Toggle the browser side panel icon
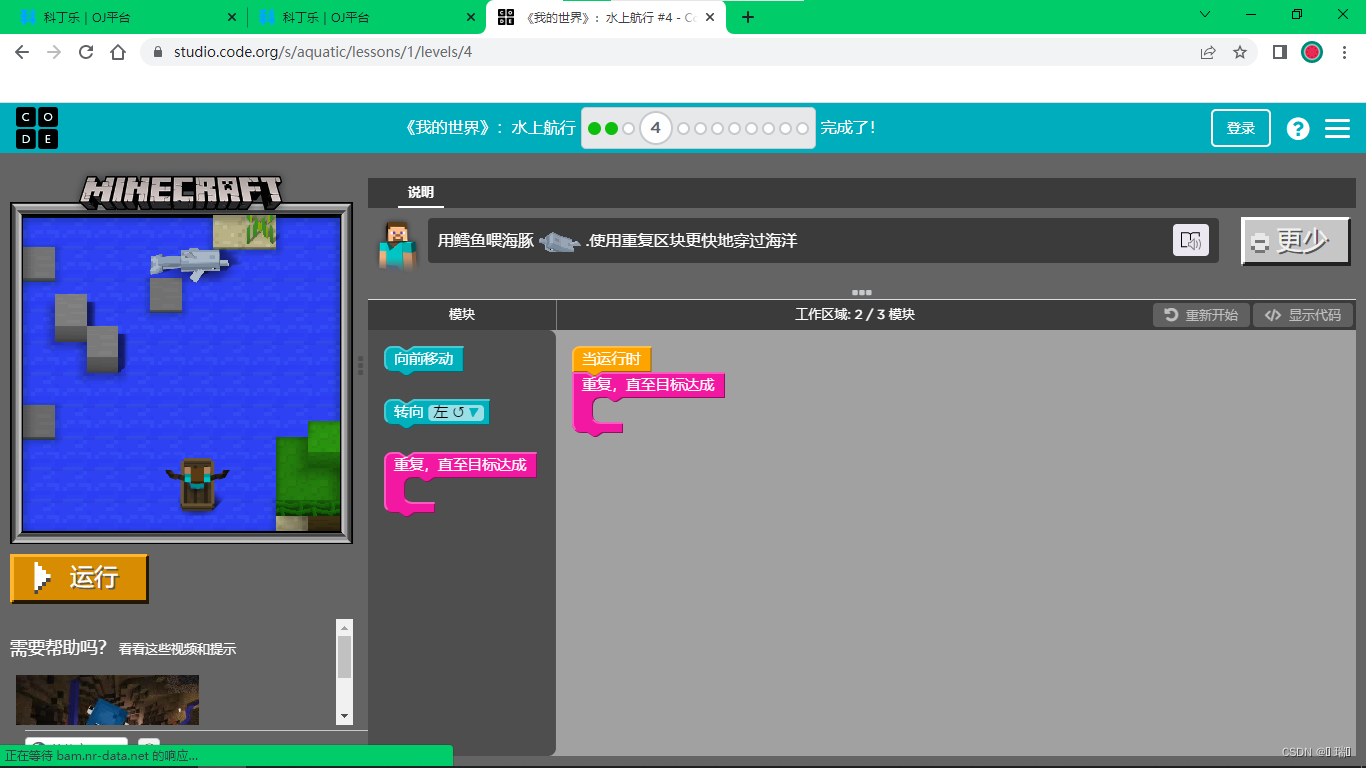 [x=1279, y=52]
